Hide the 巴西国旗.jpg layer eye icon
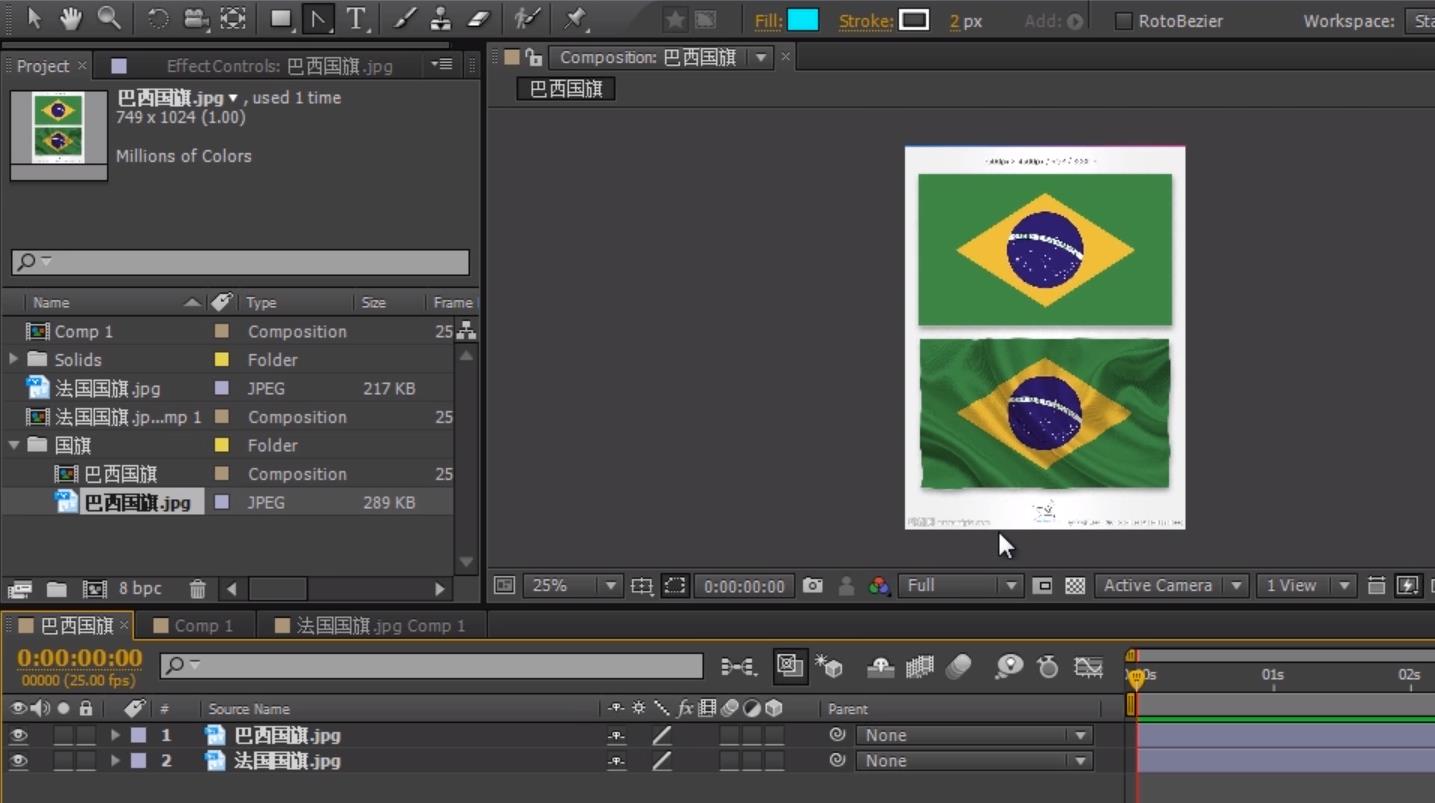Viewport: 1435px width, 803px height. [x=18, y=735]
